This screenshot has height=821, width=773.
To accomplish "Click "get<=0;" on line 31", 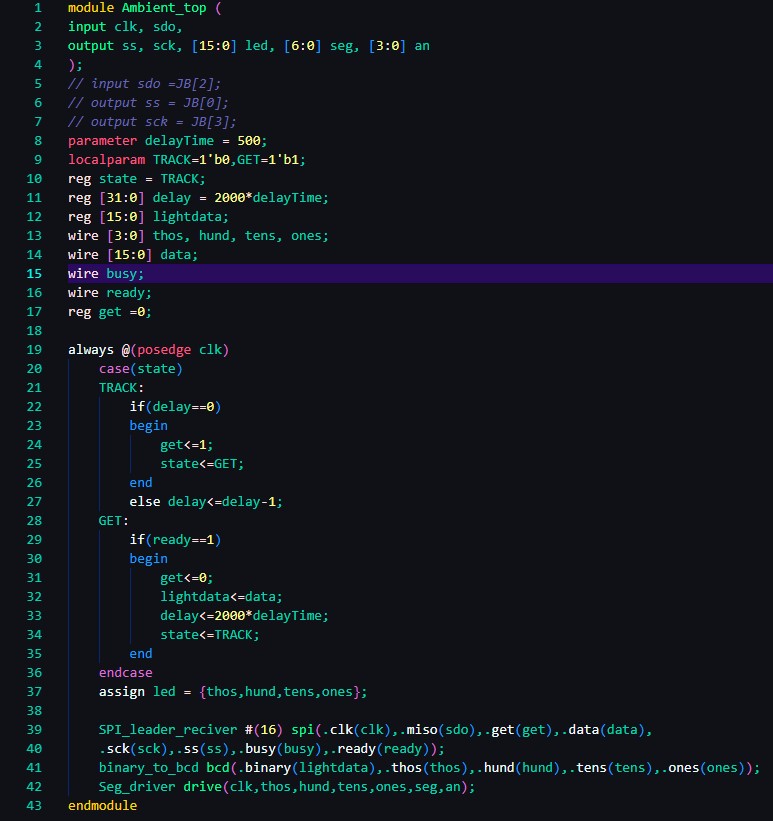I will tap(186, 578).
